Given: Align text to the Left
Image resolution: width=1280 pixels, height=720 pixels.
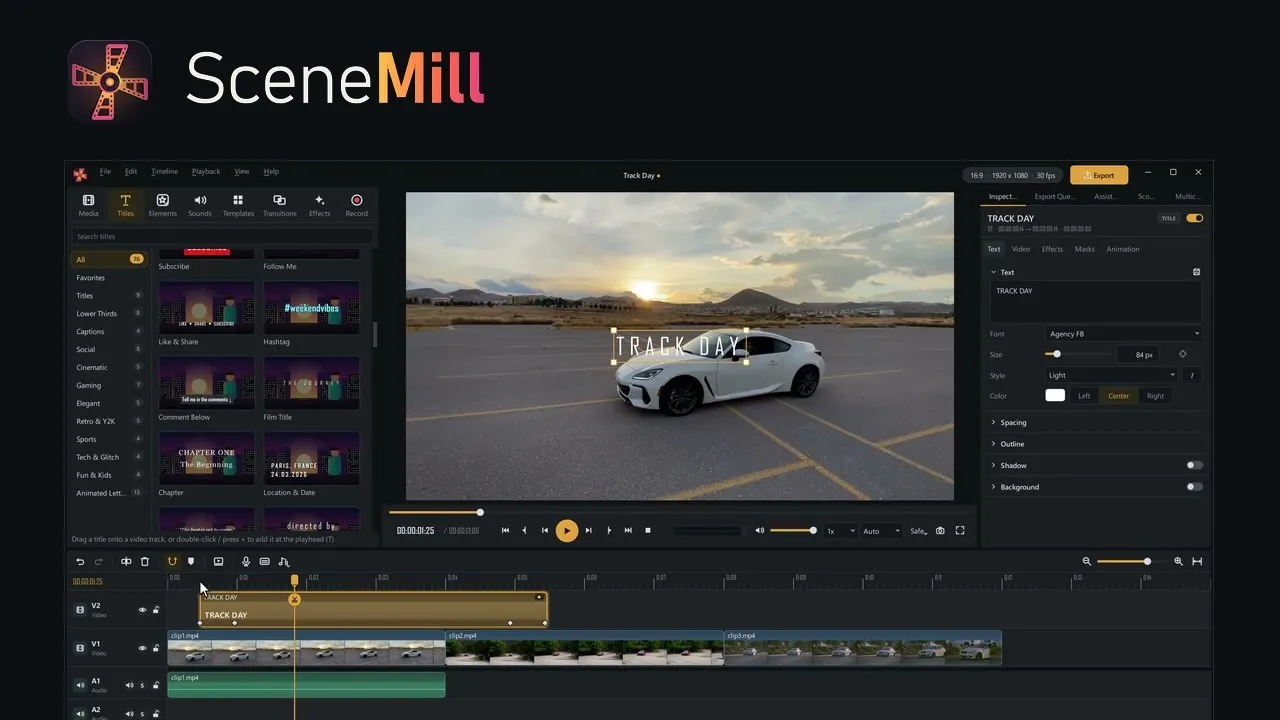Looking at the screenshot, I should coord(1084,396).
